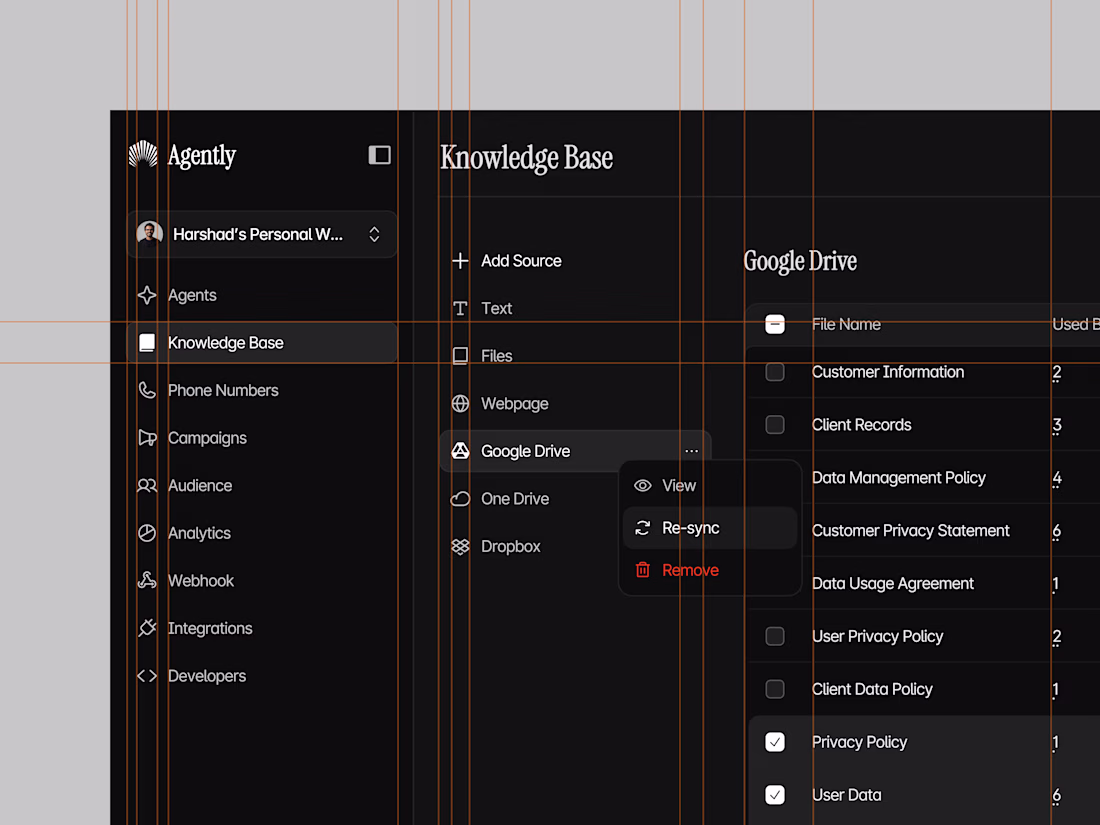Screen dimensions: 1100x825
Task: Collapse the sidebar with the panel icon
Action: pos(380,155)
